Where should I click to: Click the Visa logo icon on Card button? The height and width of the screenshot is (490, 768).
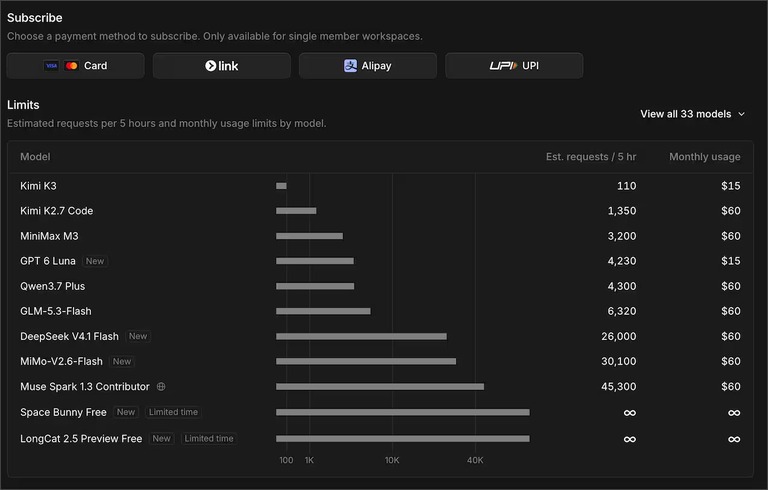click(x=51, y=66)
